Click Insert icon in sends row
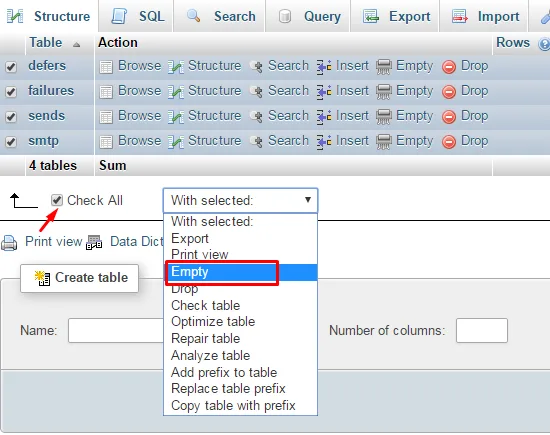The width and height of the screenshot is (550, 435). tap(324, 117)
